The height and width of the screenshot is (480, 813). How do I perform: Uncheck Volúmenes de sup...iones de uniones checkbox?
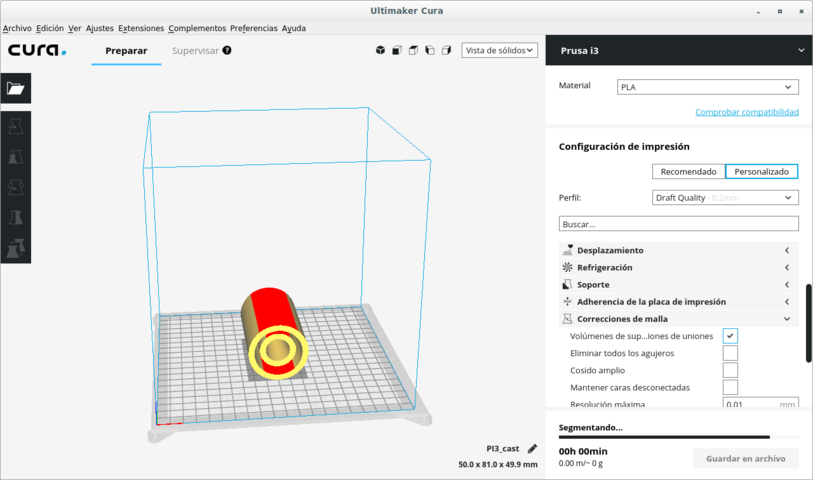(730, 336)
